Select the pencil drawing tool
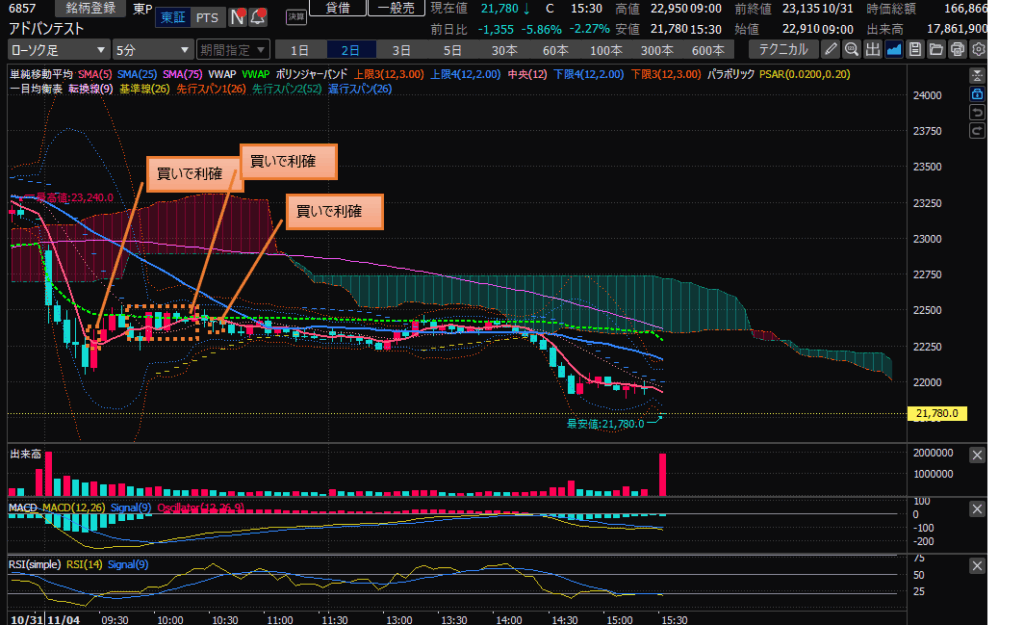1024x625 pixels. click(831, 49)
